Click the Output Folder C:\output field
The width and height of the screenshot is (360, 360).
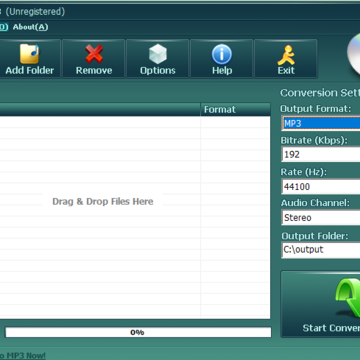(x=321, y=250)
